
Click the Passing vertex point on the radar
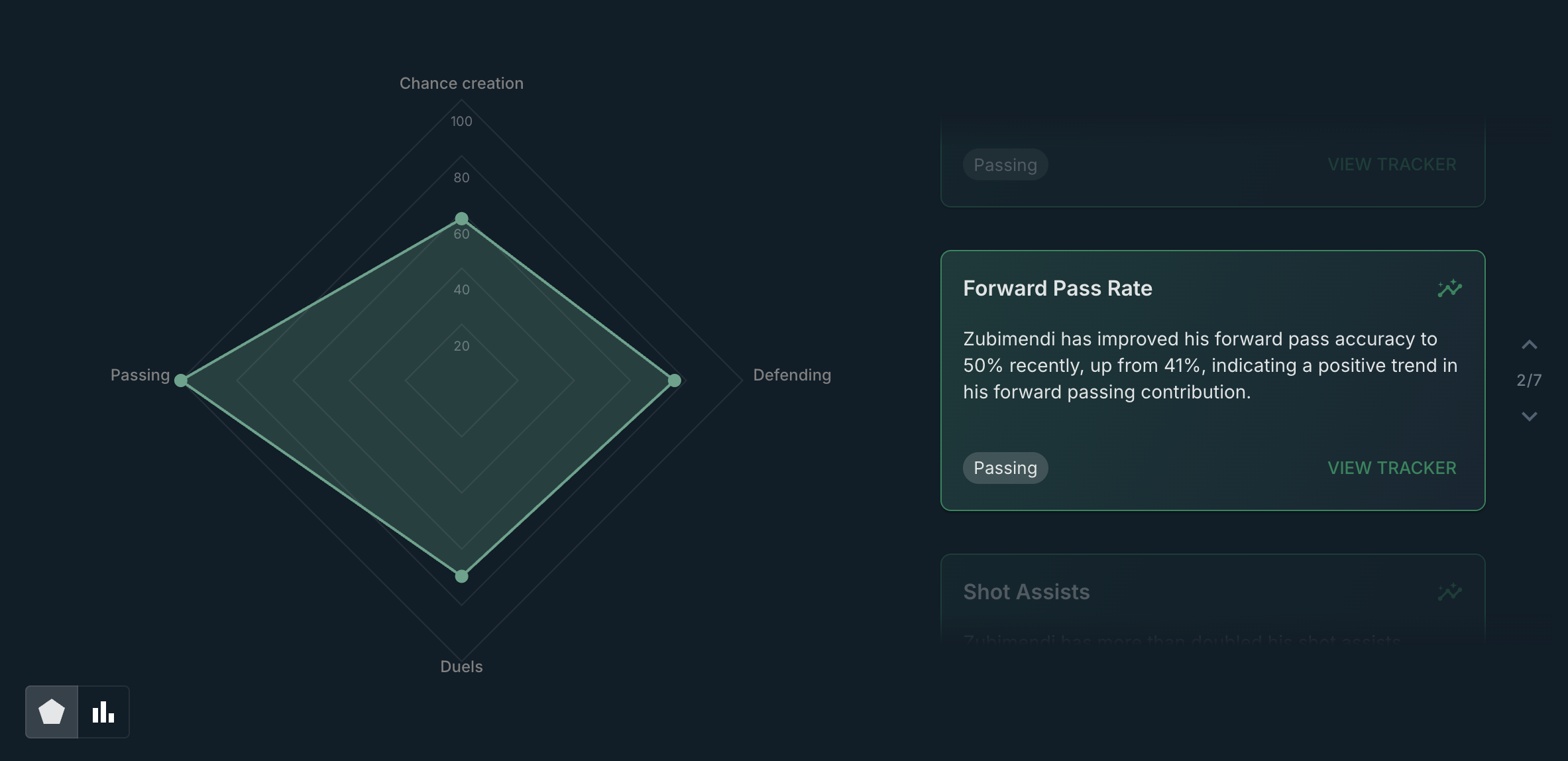(182, 379)
